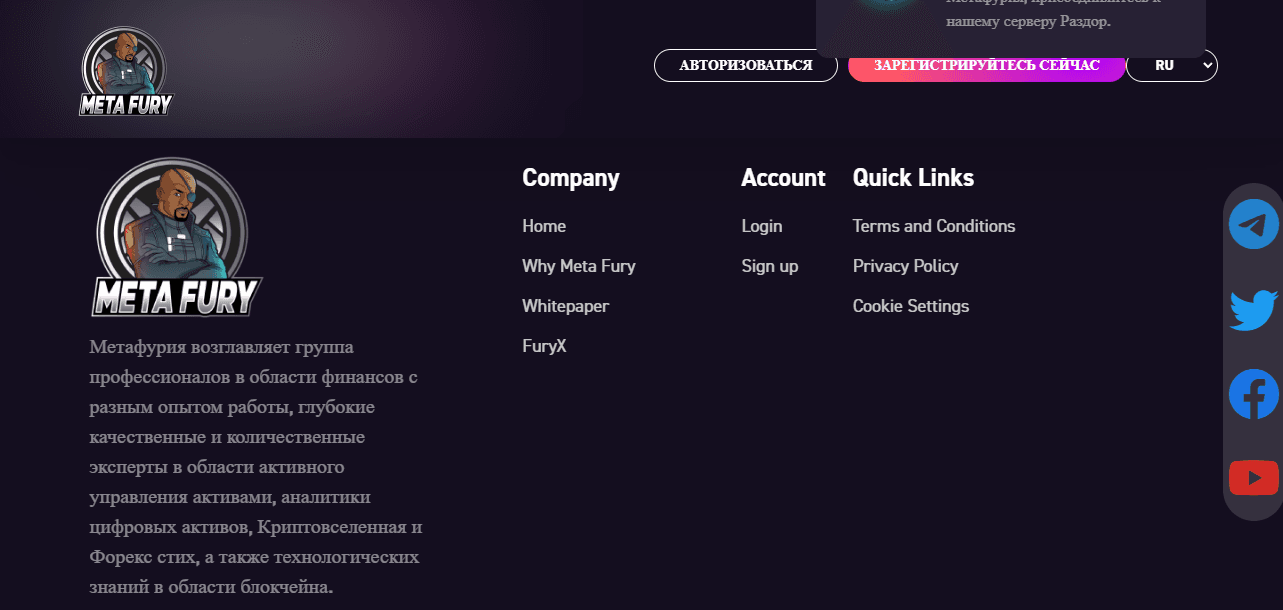Go to the Home footer link
The width and height of the screenshot is (1283, 610).
544,226
